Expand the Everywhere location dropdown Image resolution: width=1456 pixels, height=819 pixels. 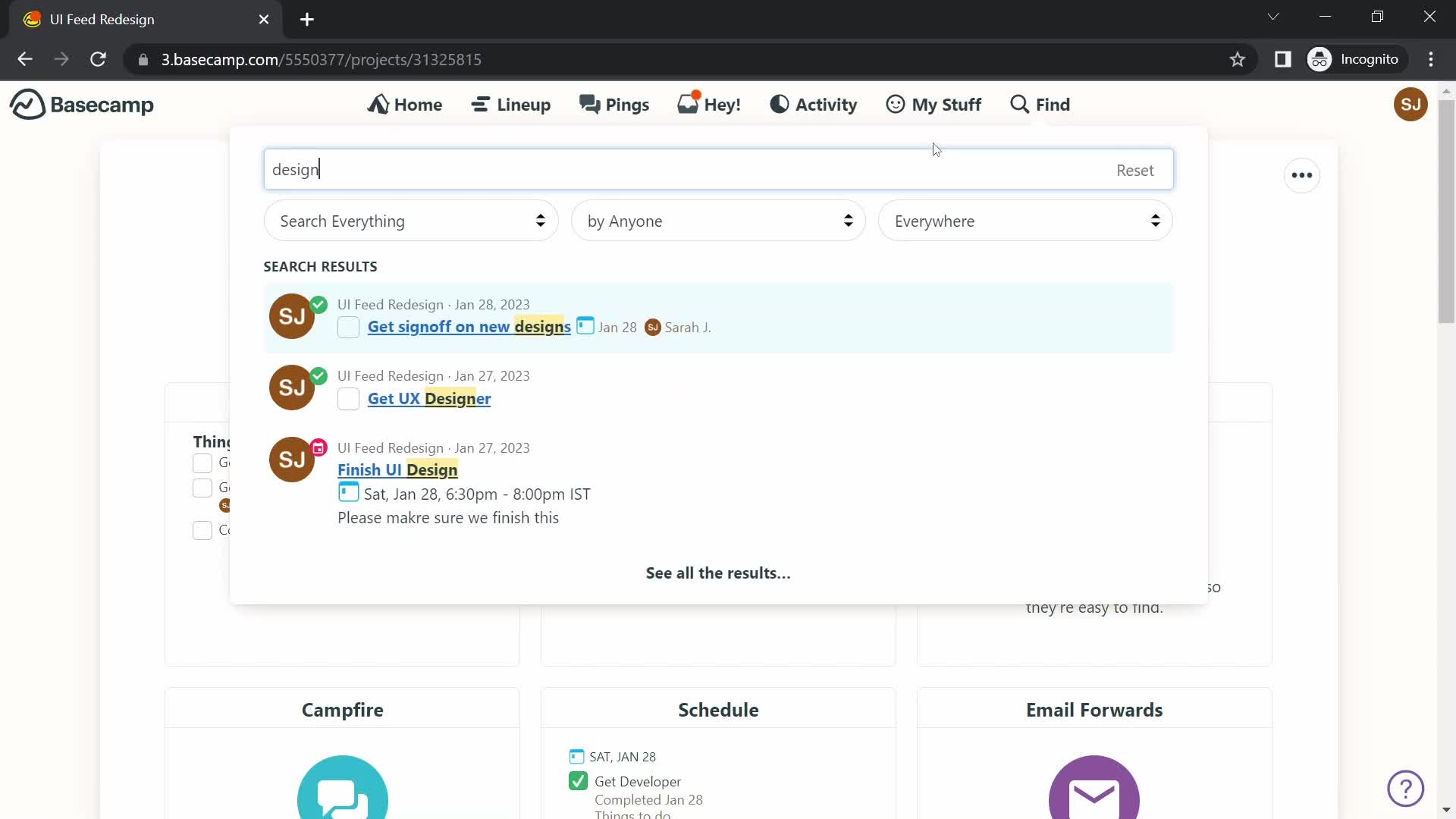pyautogui.click(x=1025, y=220)
